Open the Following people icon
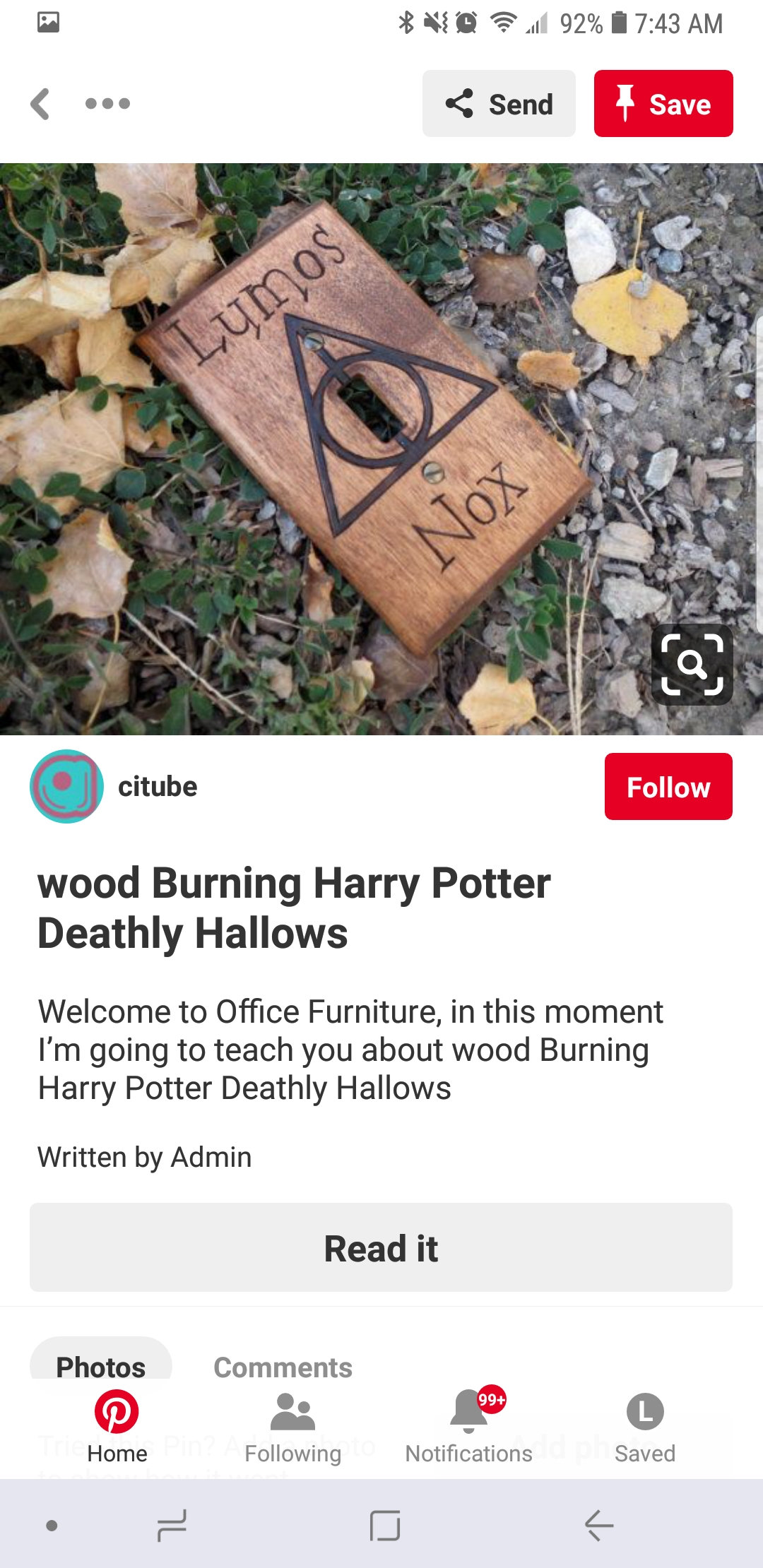The image size is (763, 1568). tap(292, 1427)
